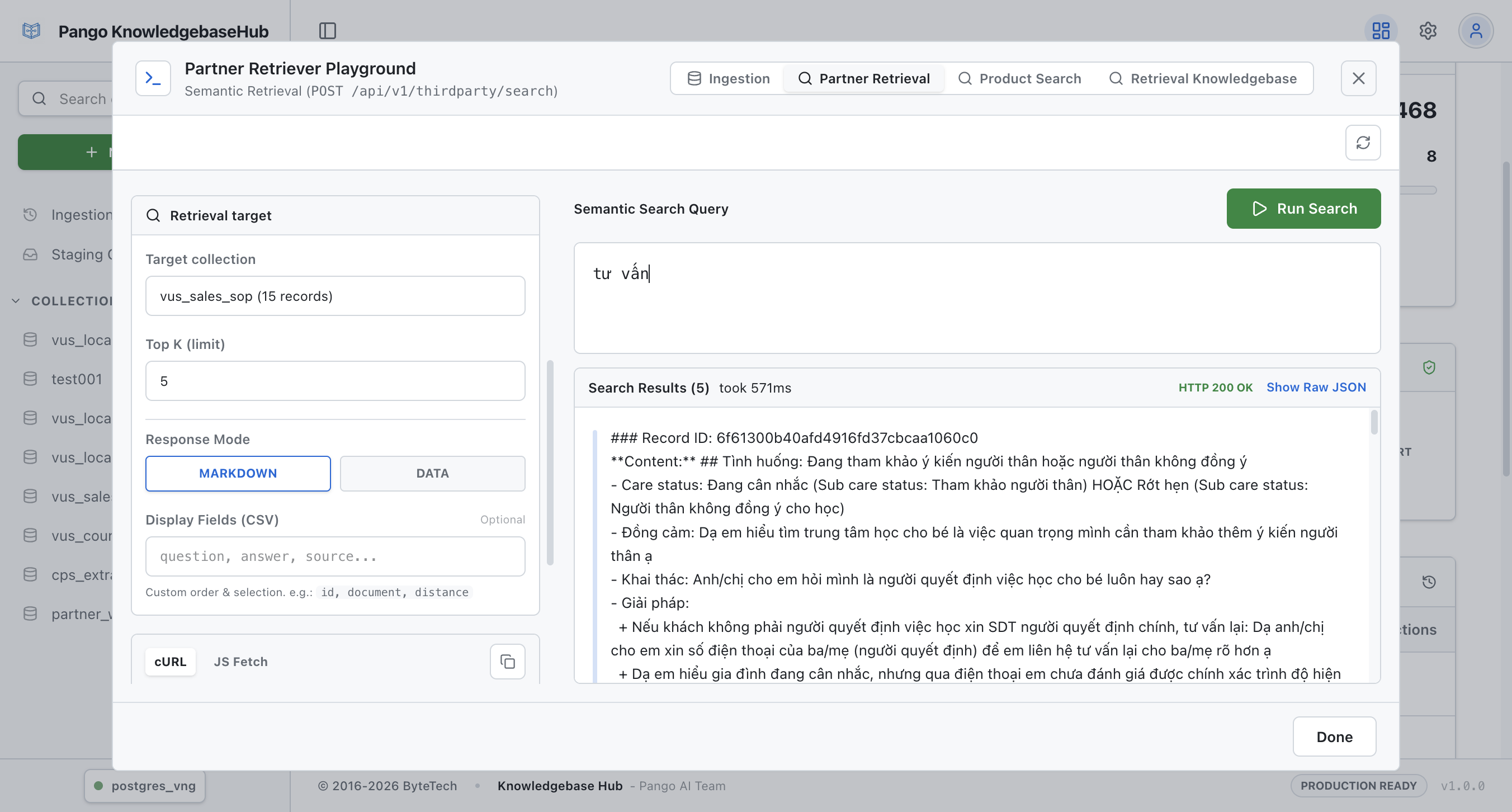Switch code sample to cURL tab
1512x812 pixels.
point(170,662)
